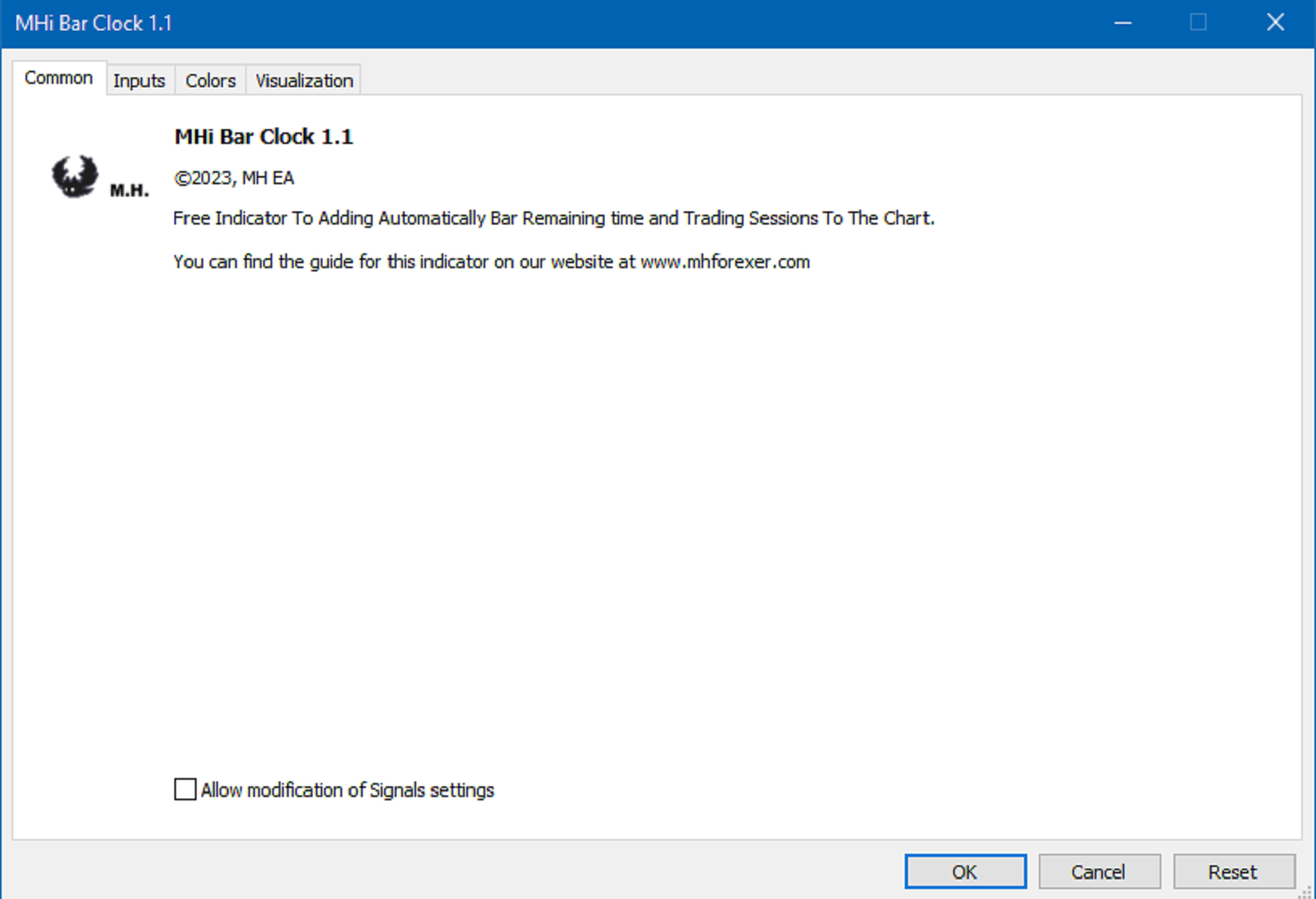Minimize the MHi Bar Clock window
Viewport: 1316px width, 899px height.
point(1123,22)
